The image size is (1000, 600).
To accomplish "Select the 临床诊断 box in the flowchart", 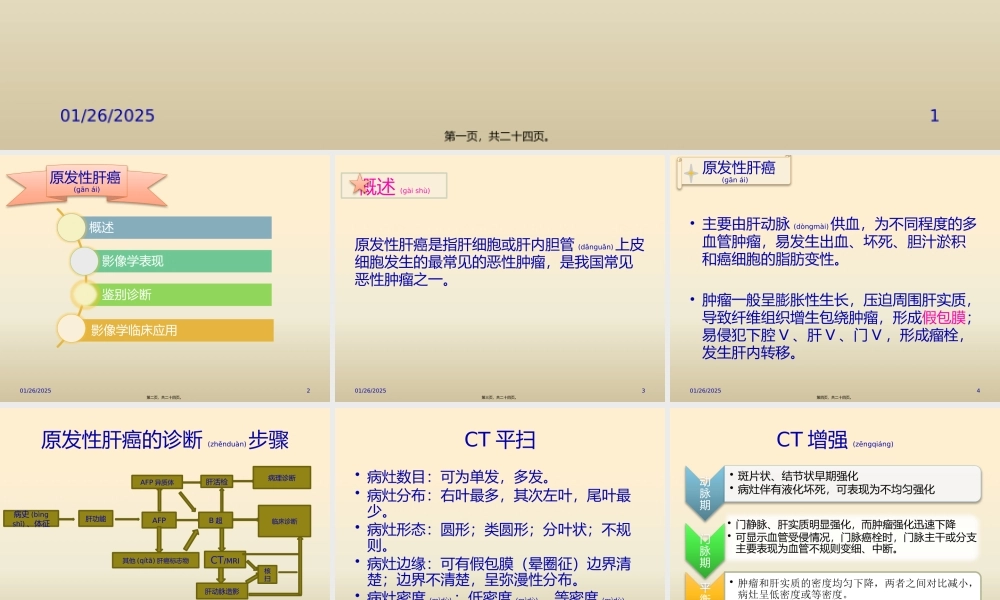I will click(284, 522).
